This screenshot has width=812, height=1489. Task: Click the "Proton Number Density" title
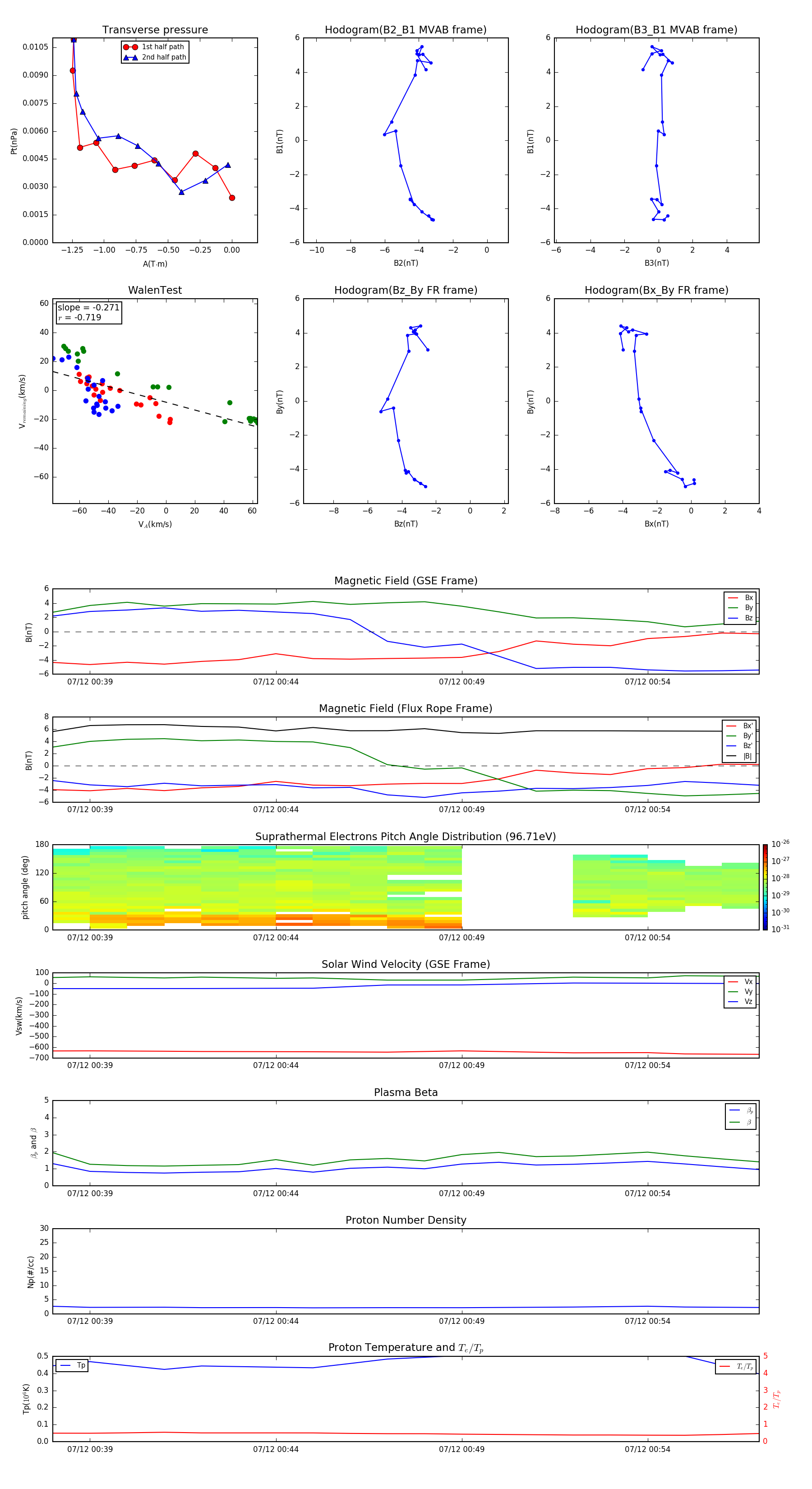(x=406, y=1220)
